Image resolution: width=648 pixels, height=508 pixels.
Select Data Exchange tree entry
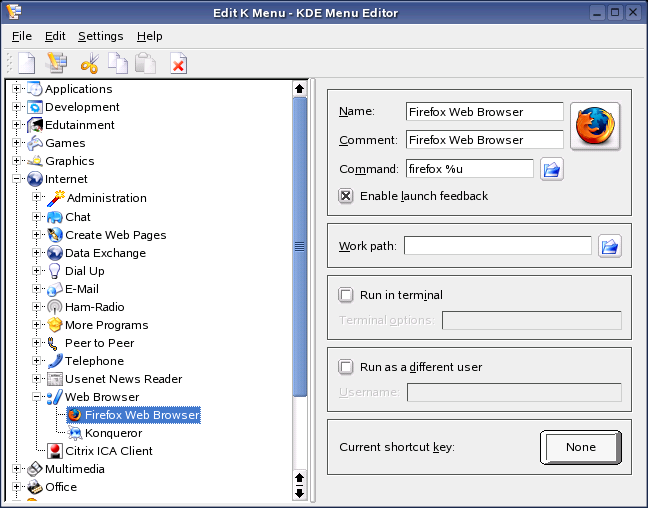click(105, 253)
